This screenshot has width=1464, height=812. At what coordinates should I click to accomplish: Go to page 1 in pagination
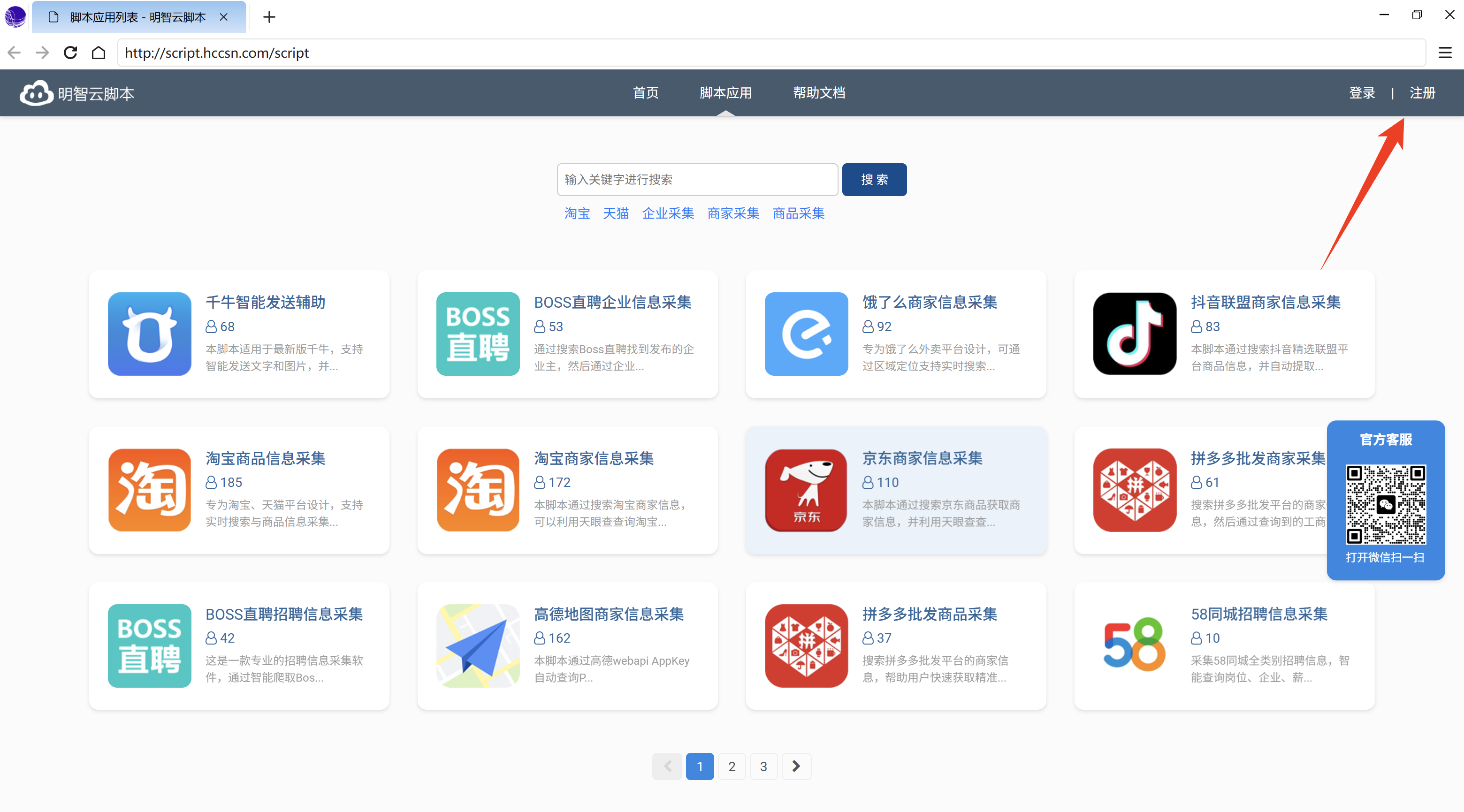point(700,766)
